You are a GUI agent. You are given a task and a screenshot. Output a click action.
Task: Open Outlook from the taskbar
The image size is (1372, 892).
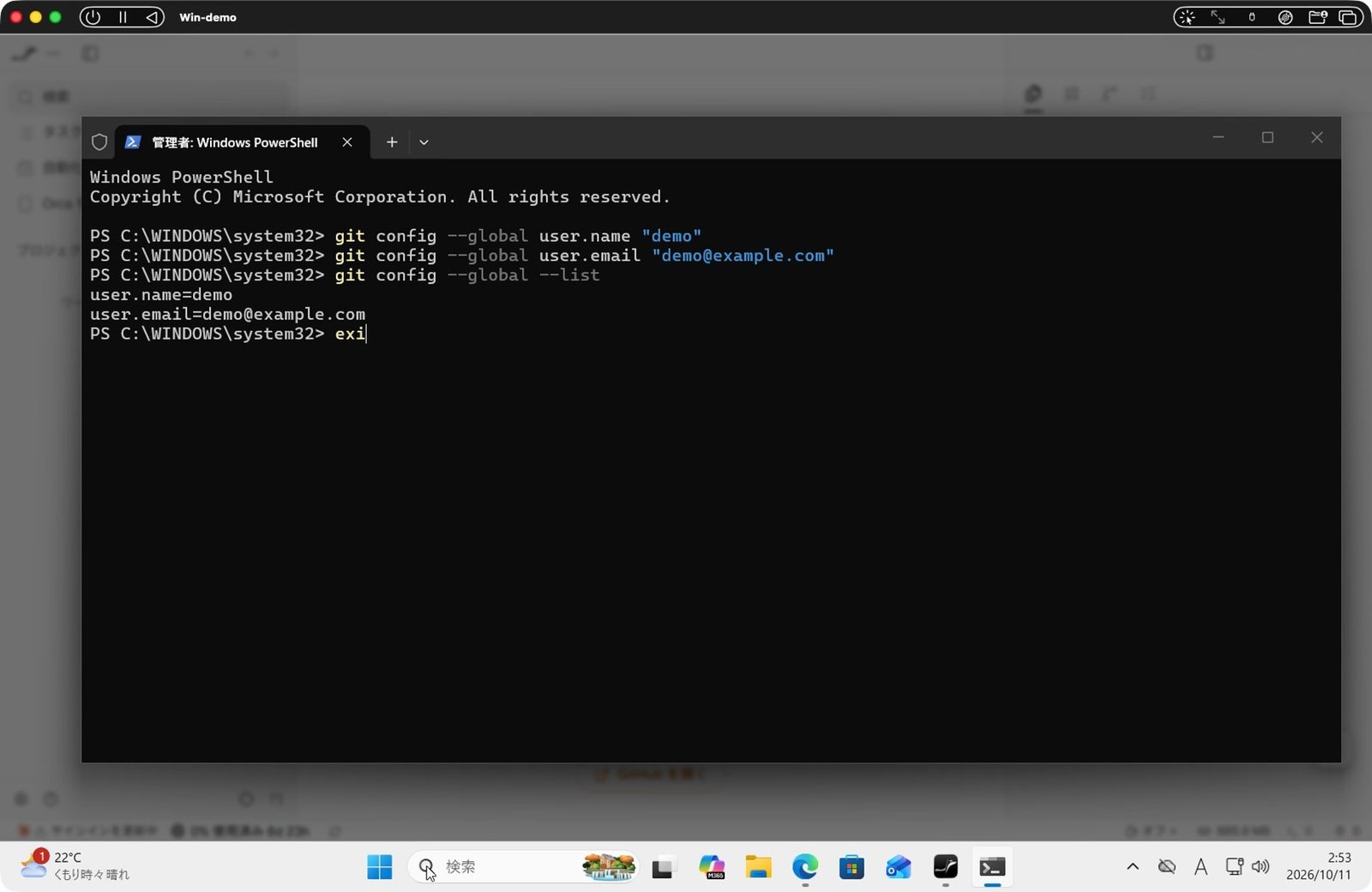(899, 867)
